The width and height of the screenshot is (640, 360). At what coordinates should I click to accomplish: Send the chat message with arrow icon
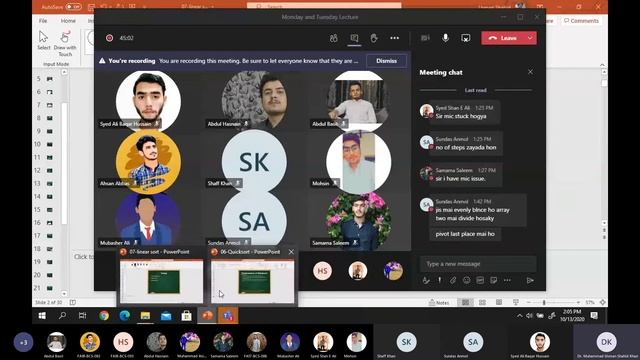click(x=530, y=280)
